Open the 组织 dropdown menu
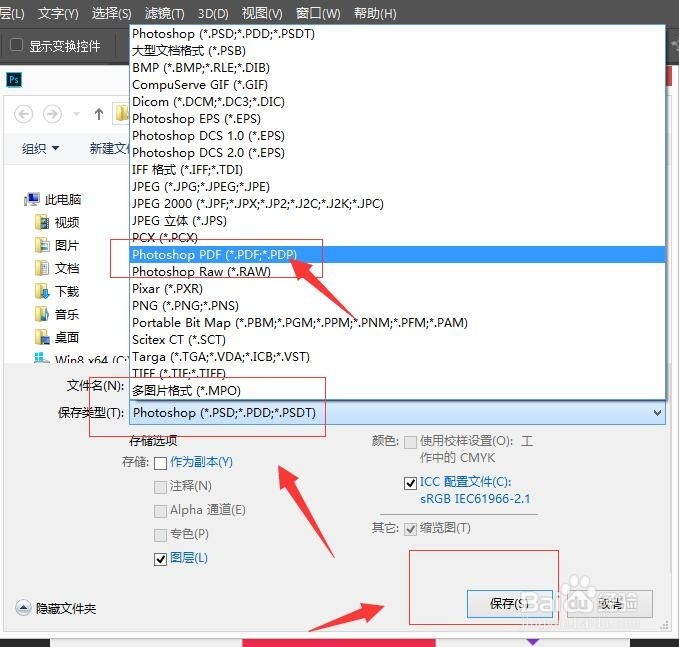Viewport: 679px width, 647px height. coord(40,149)
